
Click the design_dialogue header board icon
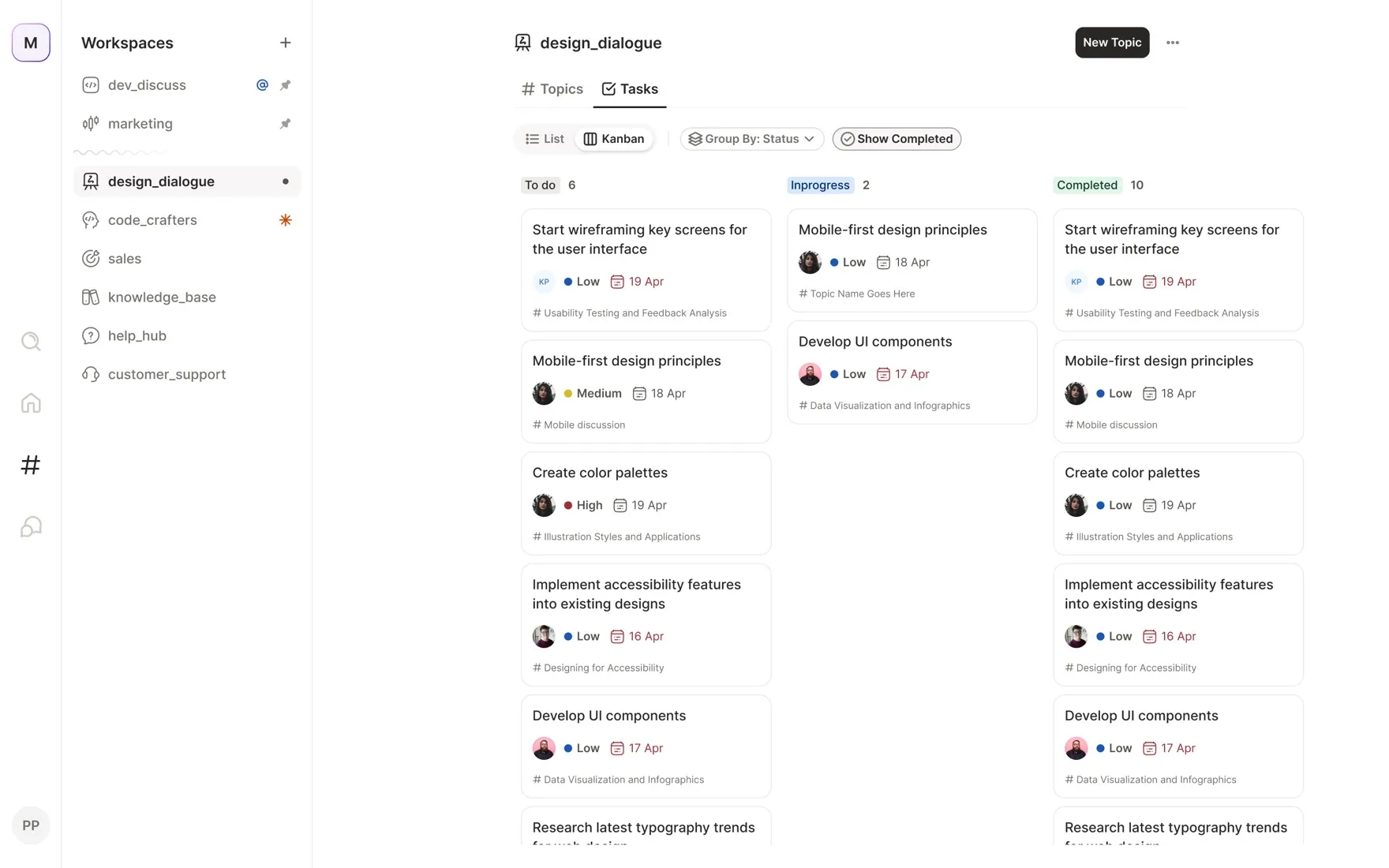pyautogui.click(x=522, y=43)
